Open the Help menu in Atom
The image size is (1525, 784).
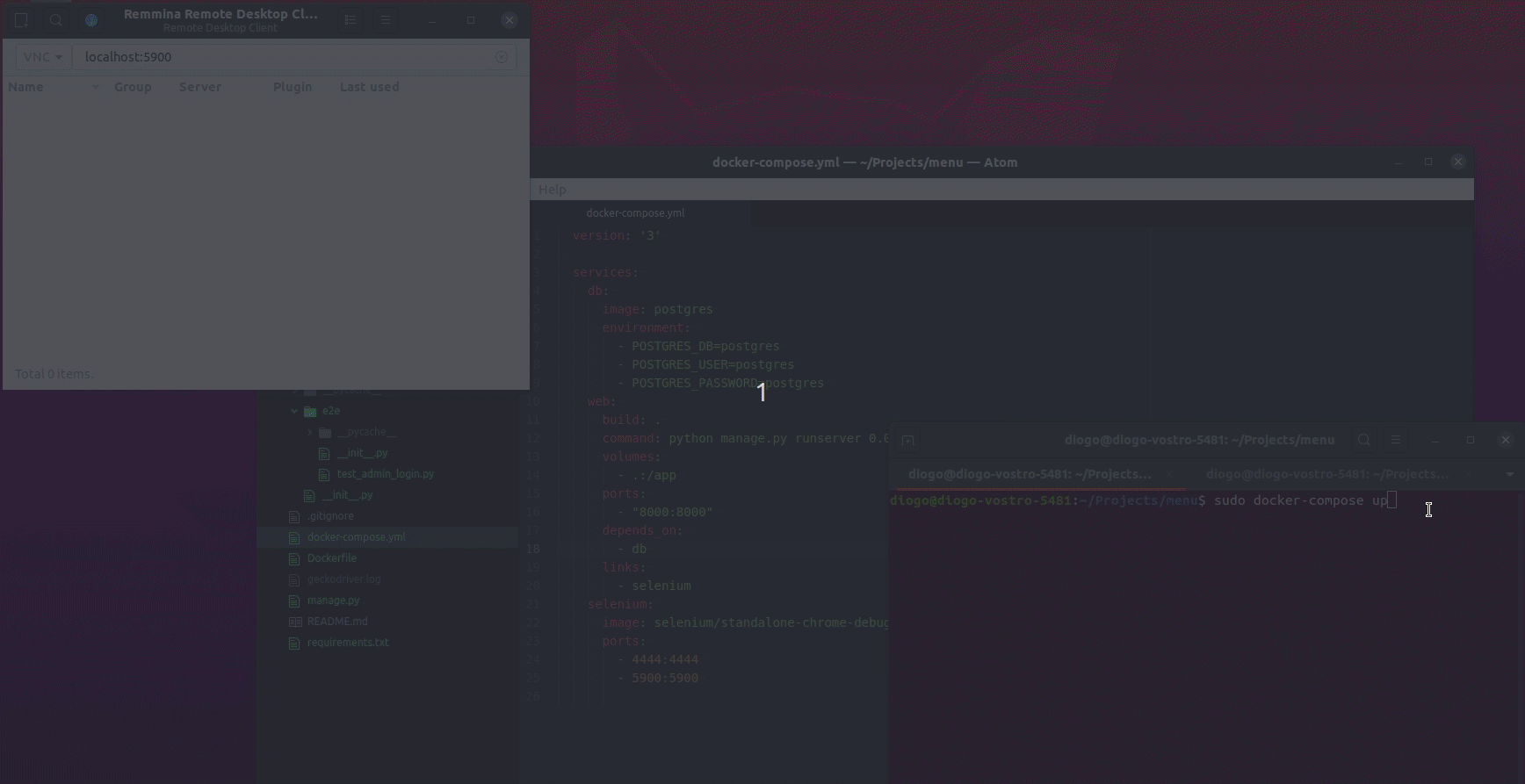(553, 190)
